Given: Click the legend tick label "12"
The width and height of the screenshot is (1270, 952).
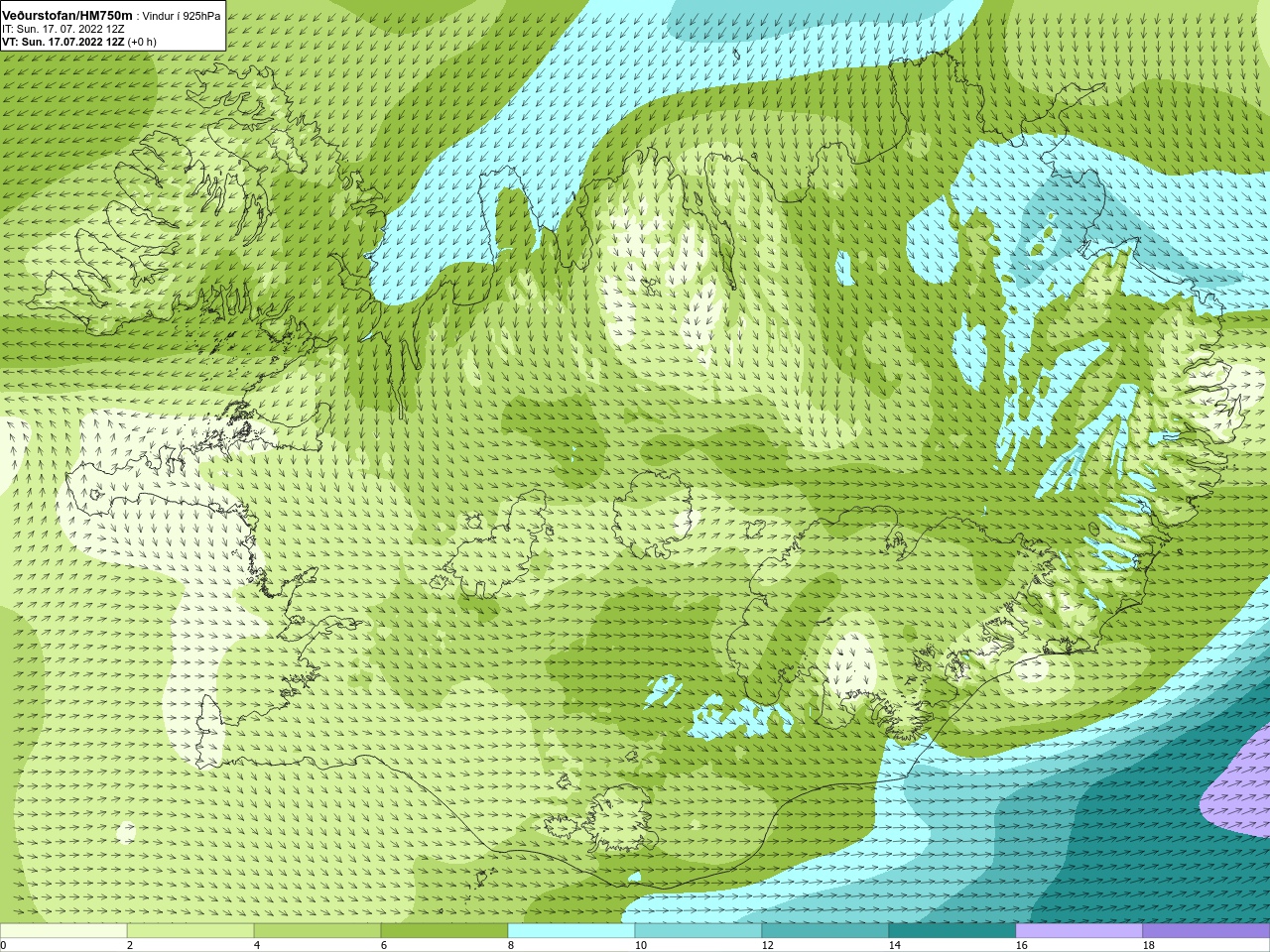Looking at the screenshot, I should (x=768, y=945).
